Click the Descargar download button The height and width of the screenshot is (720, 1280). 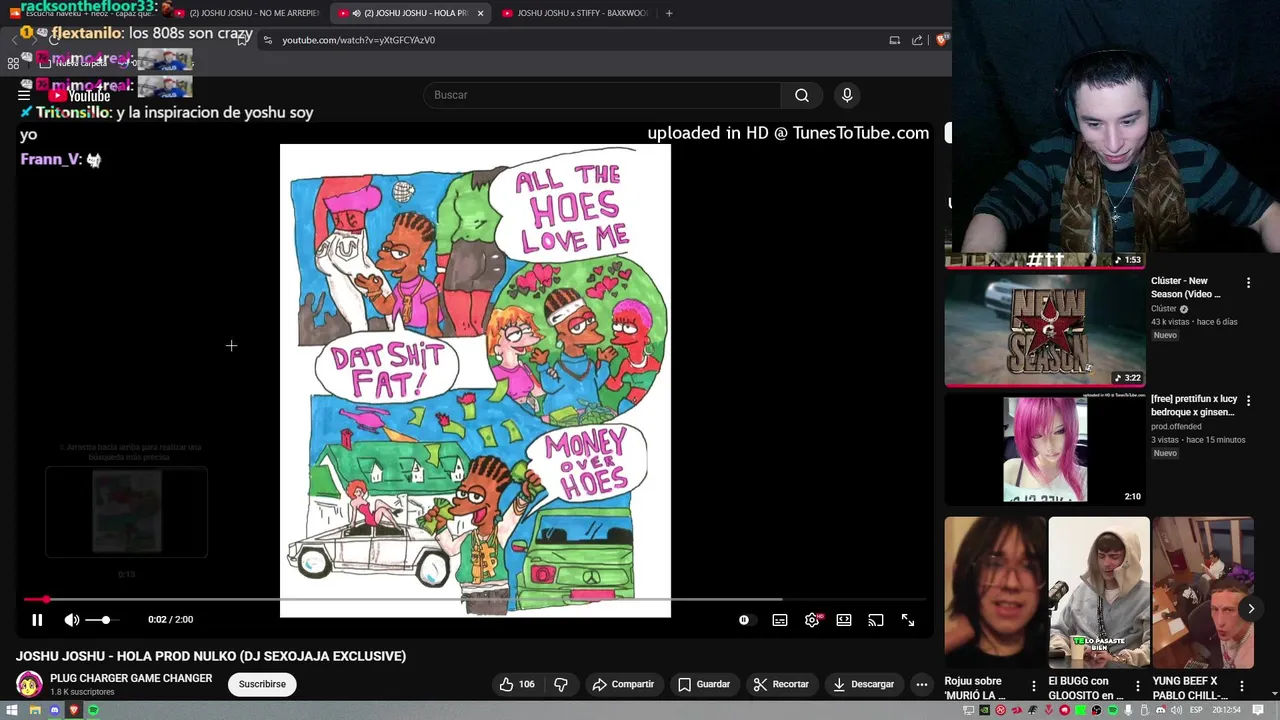tap(863, 684)
